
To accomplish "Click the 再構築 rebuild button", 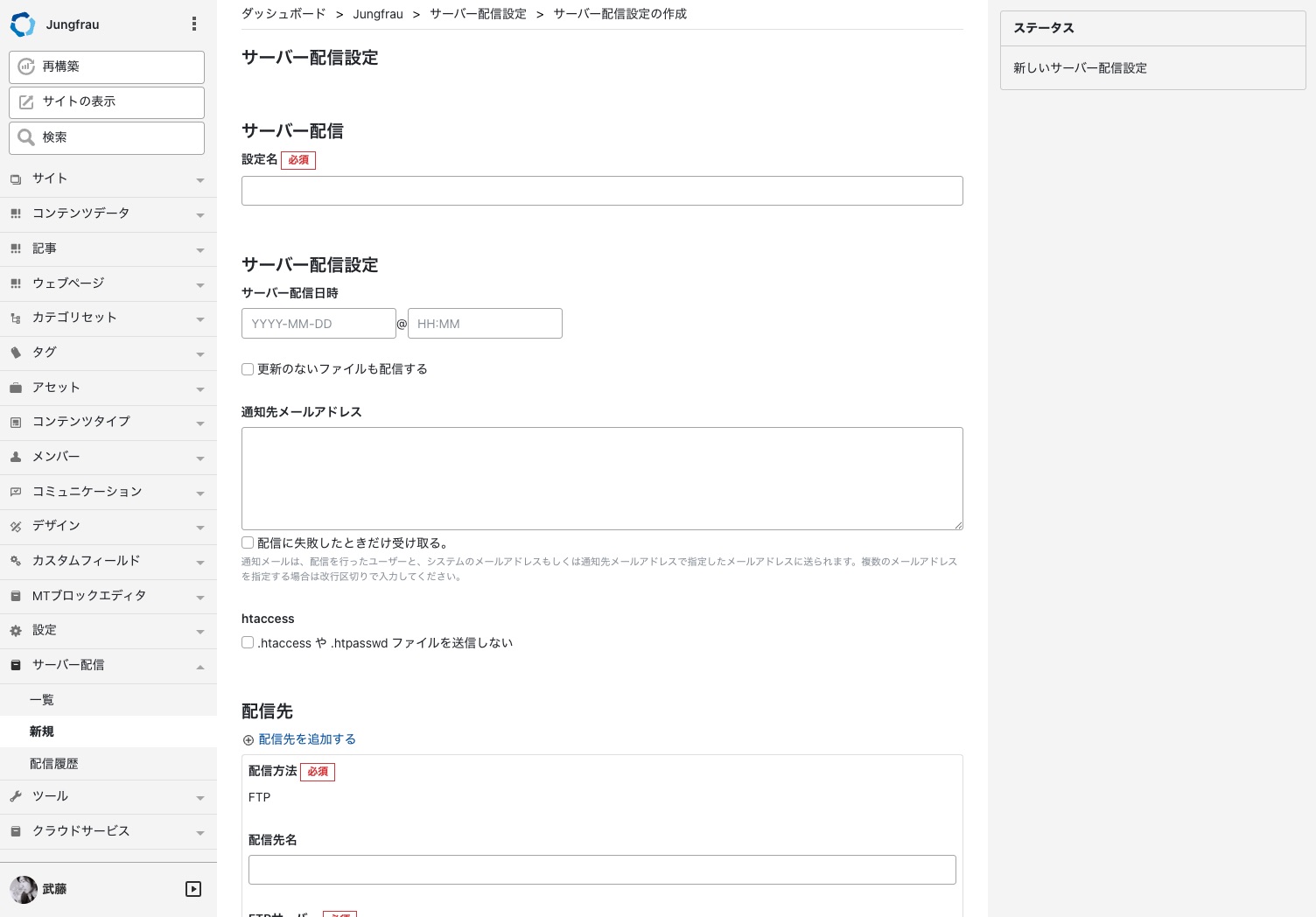I will (107, 67).
